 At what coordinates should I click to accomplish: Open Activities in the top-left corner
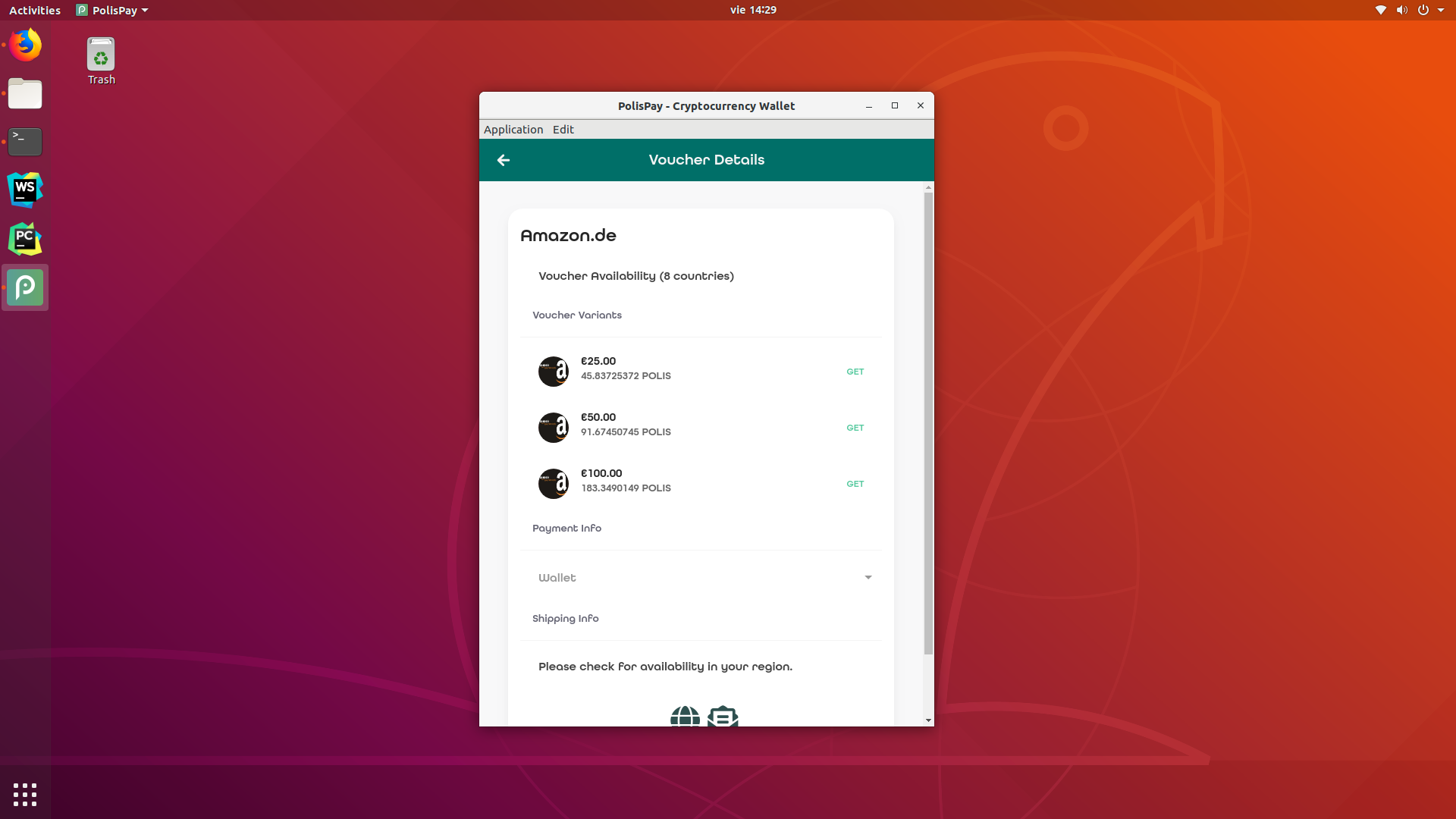point(34,10)
